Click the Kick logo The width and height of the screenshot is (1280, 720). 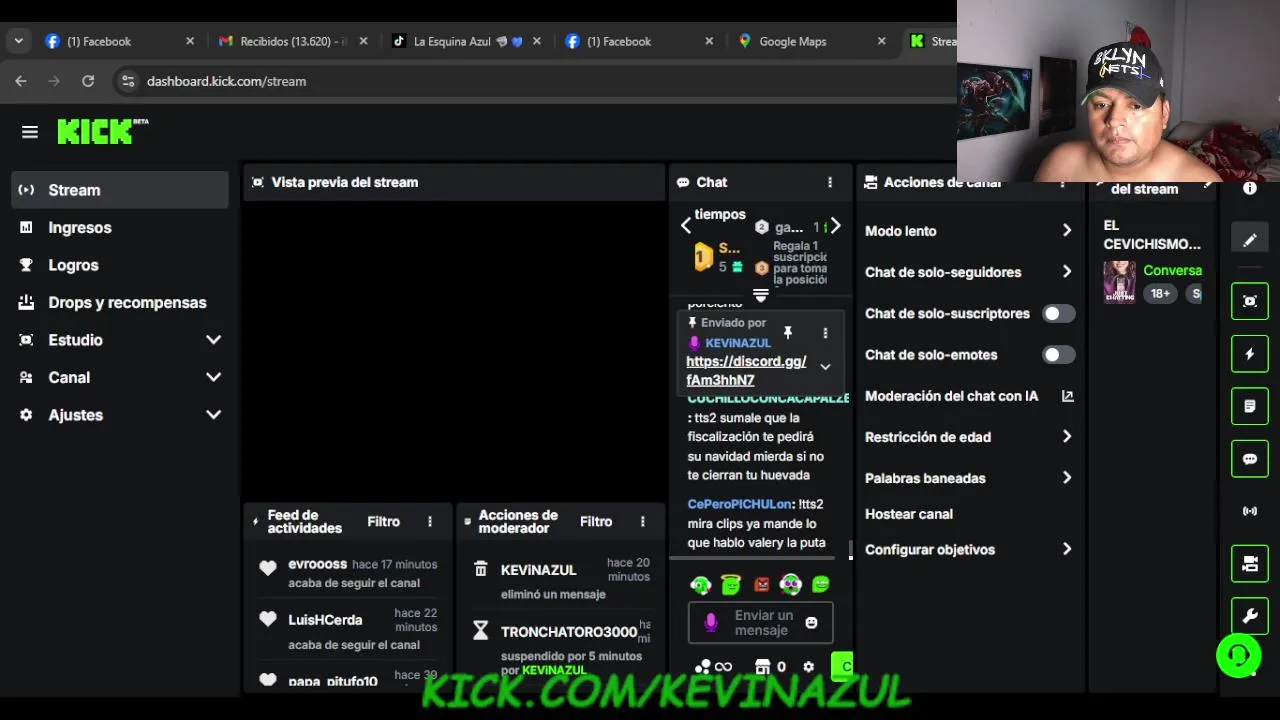(102, 131)
